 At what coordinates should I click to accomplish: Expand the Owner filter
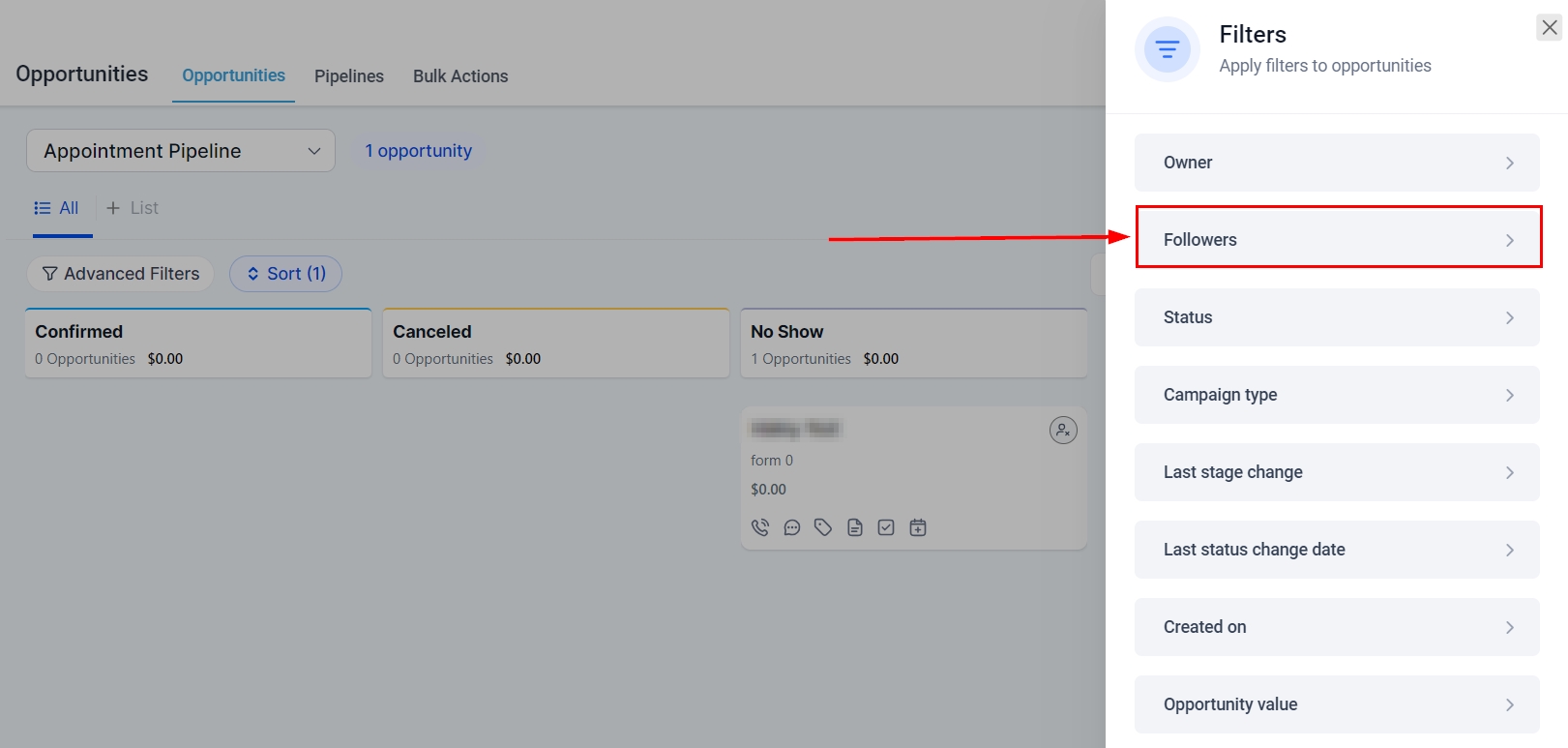click(1337, 163)
